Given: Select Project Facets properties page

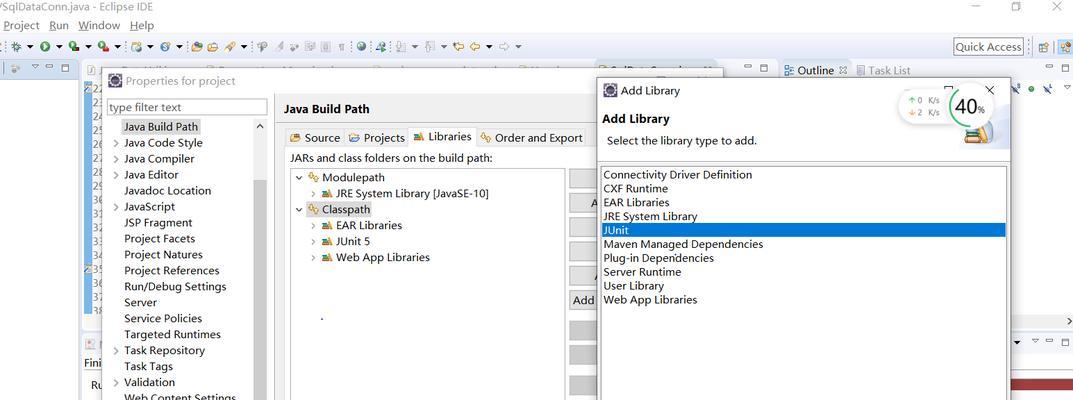Looking at the screenshot, I should [159, 239].
